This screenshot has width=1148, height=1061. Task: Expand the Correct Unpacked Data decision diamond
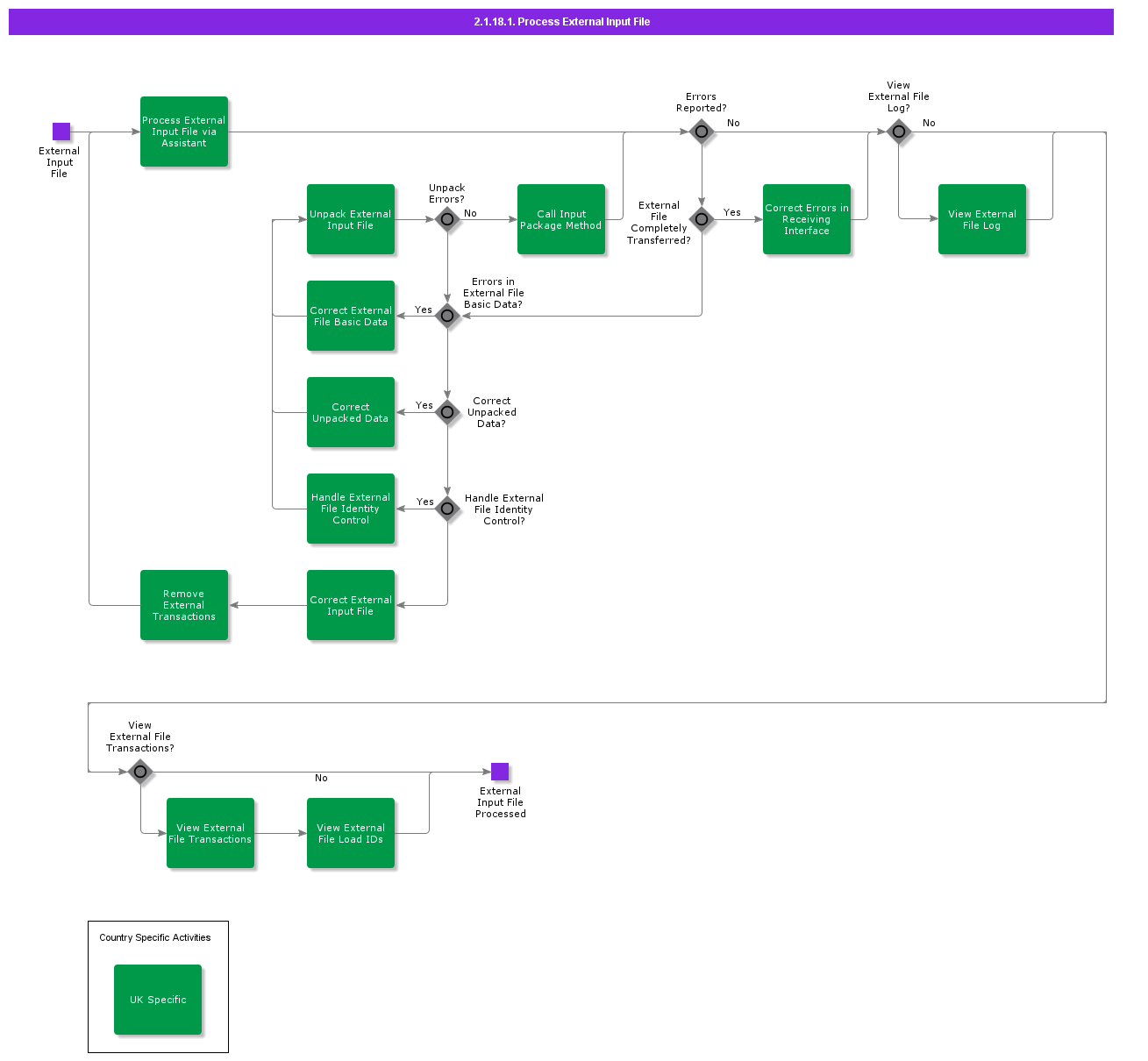[447, 412]
